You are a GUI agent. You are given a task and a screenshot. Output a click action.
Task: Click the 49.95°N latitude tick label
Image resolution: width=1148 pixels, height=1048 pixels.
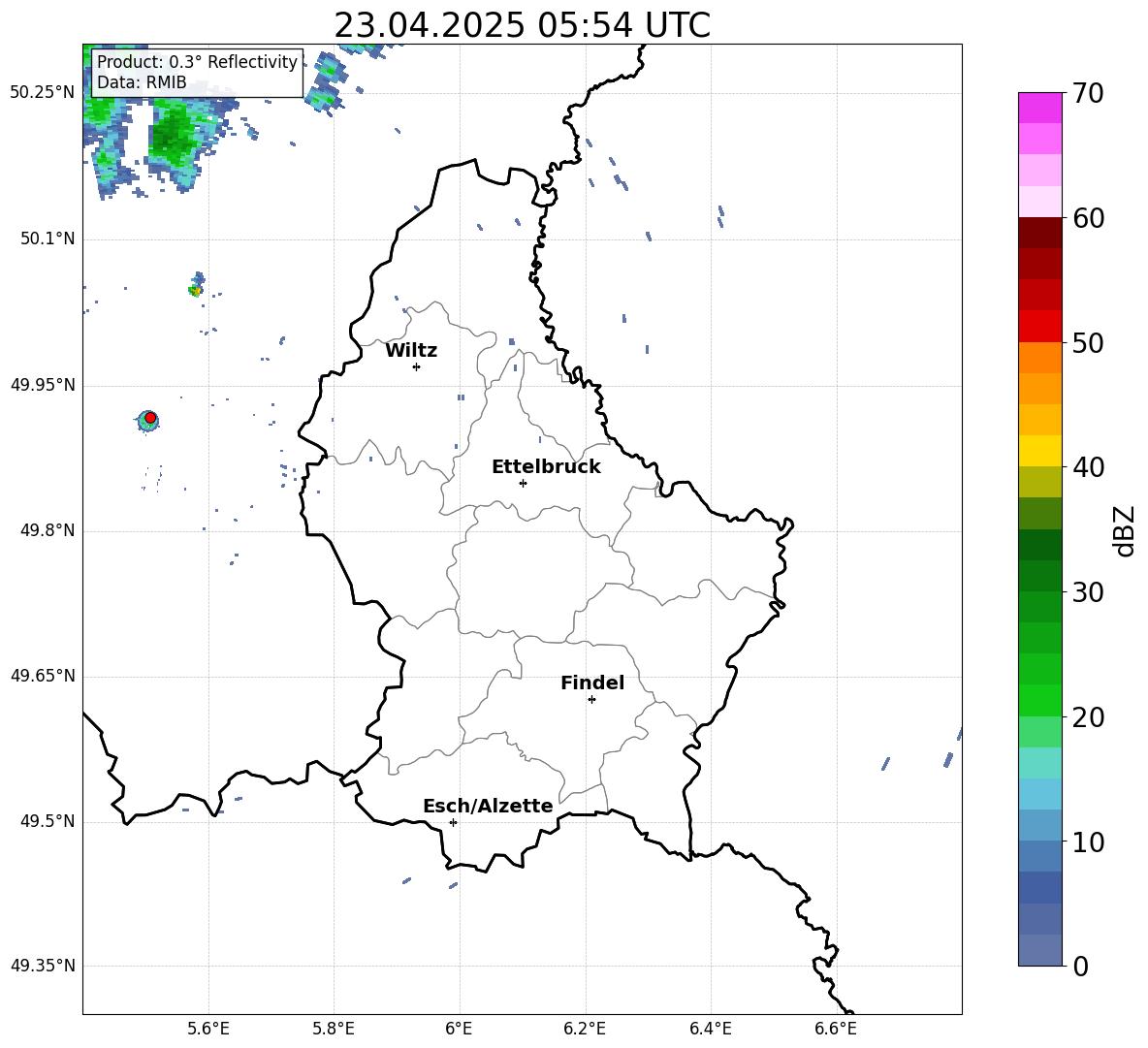click(x=44, y=385)
